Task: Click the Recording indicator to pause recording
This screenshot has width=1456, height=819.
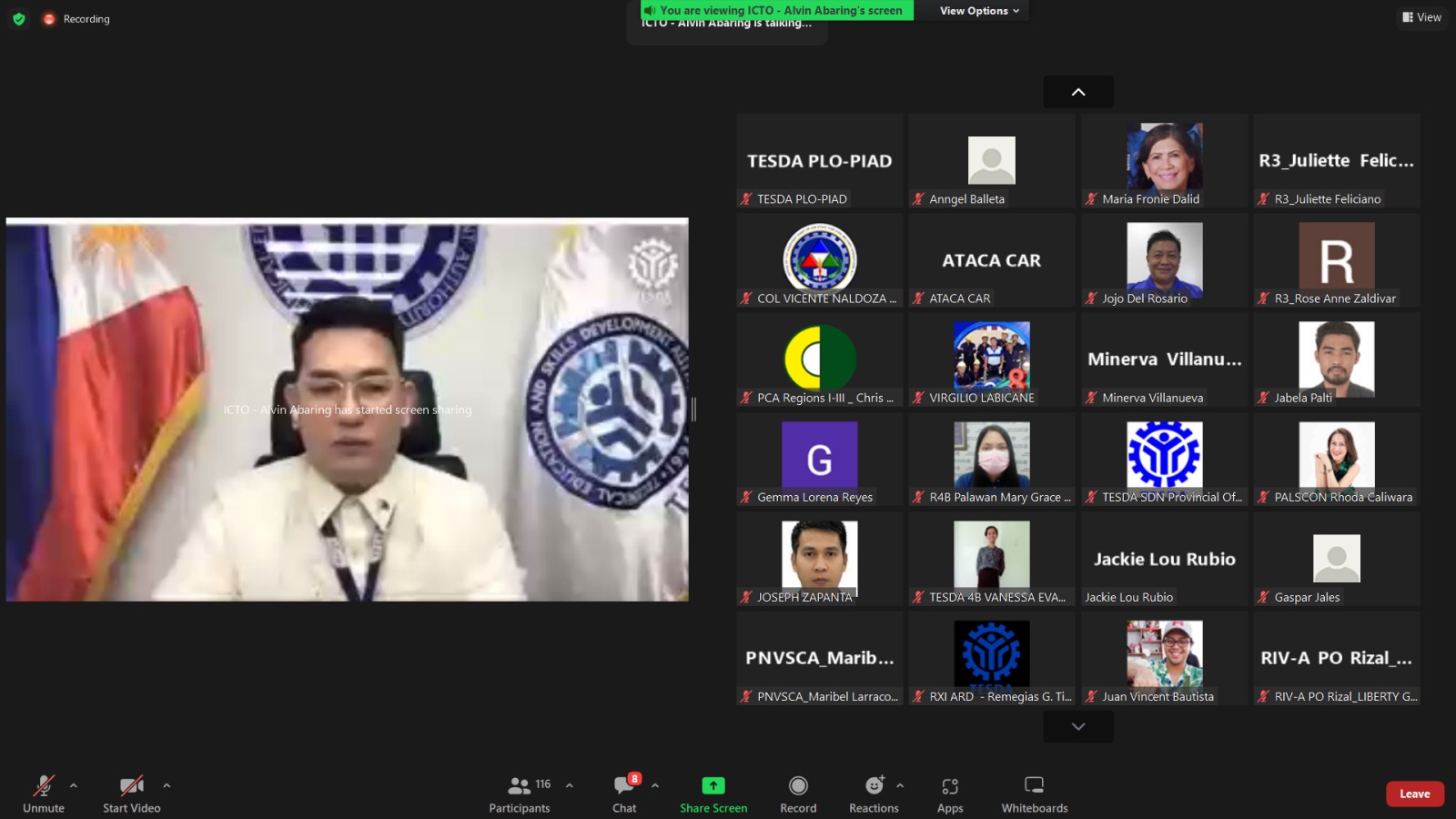Action: 49,18
